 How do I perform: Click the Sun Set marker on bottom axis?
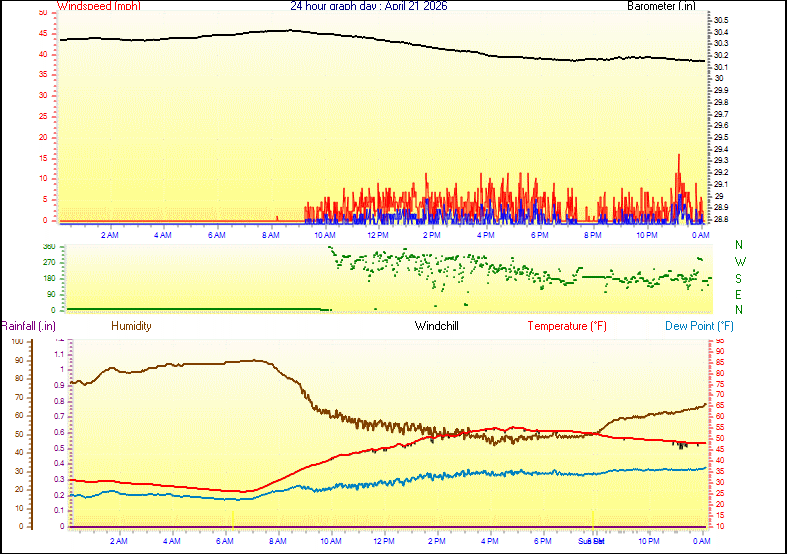591,541
